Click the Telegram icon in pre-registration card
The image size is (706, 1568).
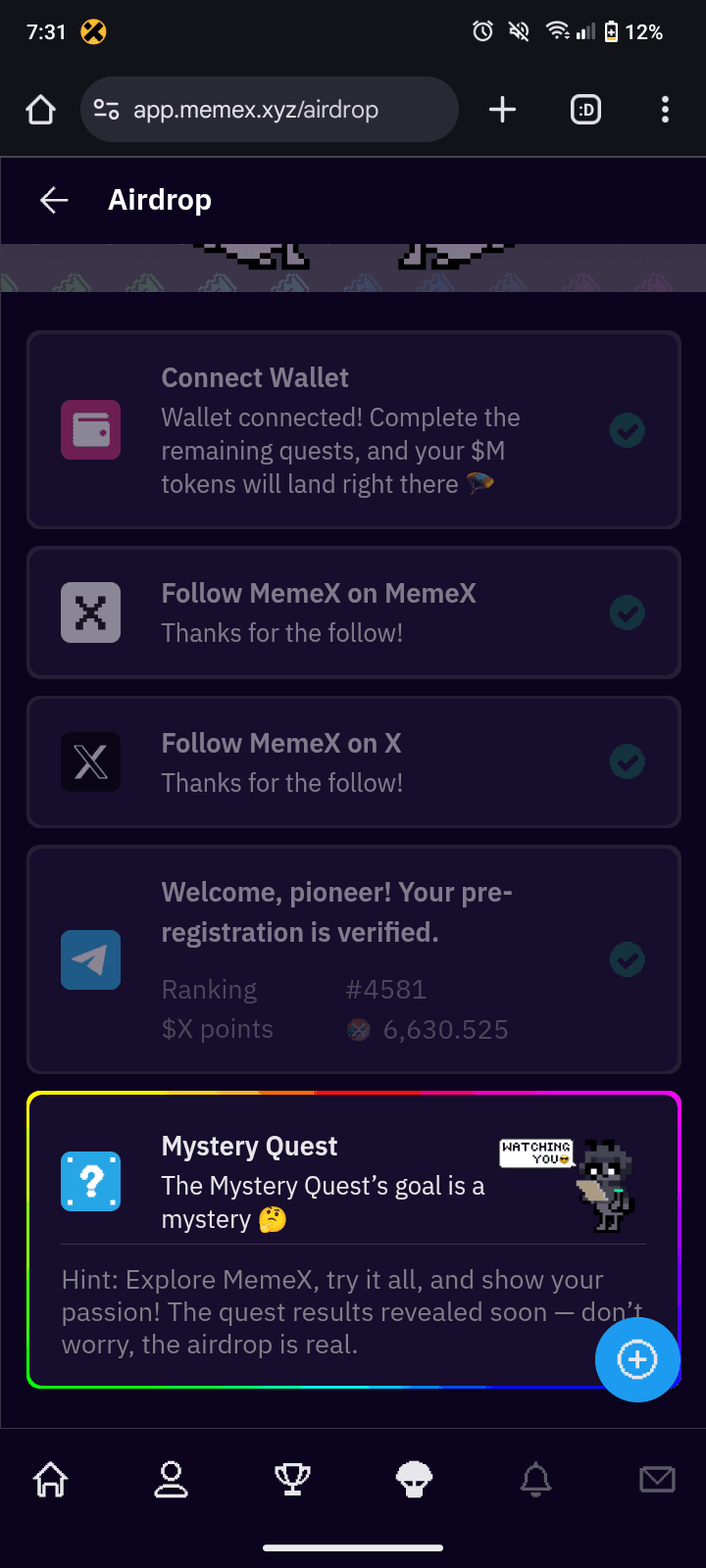[x=90, y=959]
